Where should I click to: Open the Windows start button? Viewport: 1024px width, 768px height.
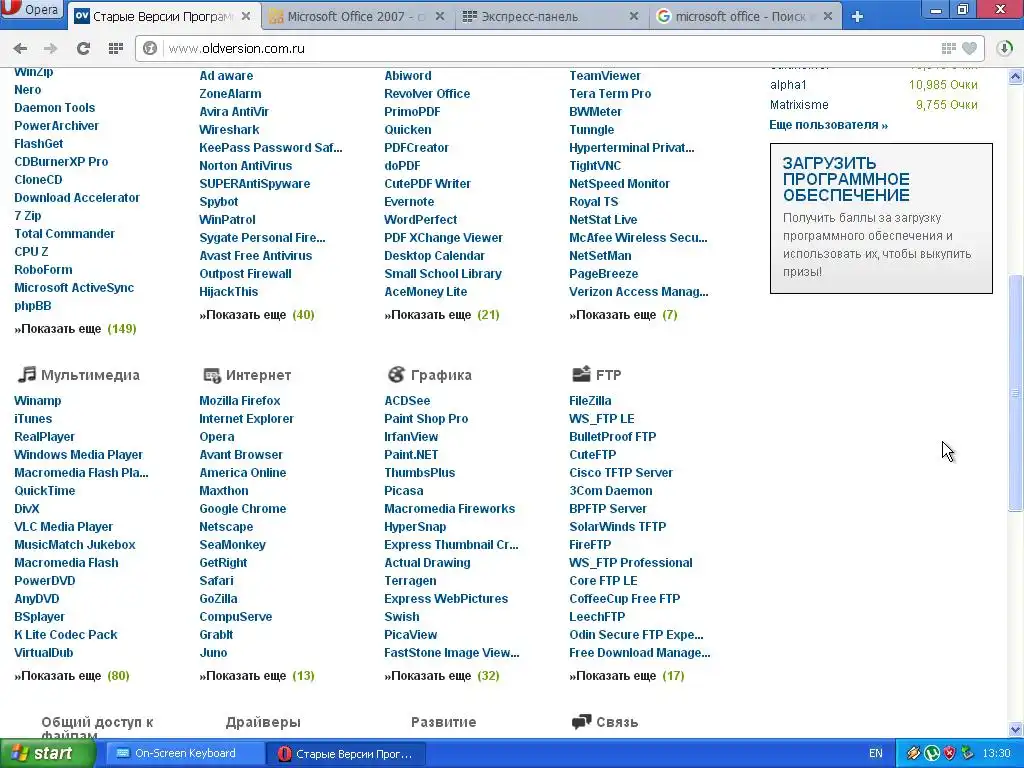point(48,754)
